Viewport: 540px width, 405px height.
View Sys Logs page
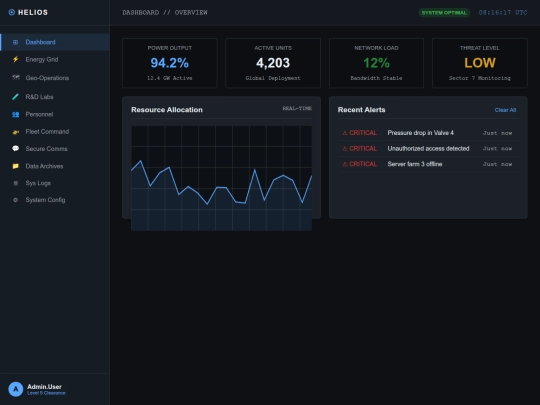(55, 183)
